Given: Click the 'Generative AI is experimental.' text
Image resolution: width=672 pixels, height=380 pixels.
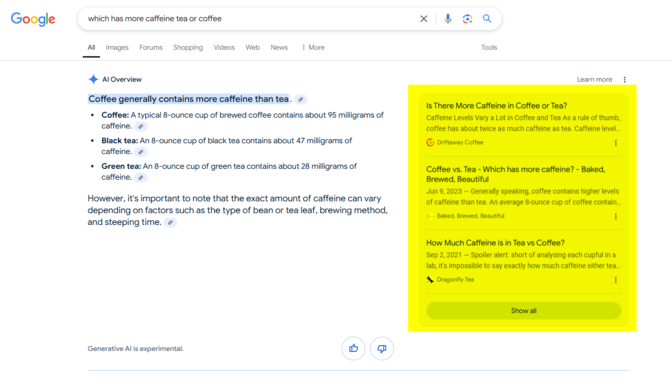Looking at the screenshot, I should pyautogui.click(x=135, y=349).
